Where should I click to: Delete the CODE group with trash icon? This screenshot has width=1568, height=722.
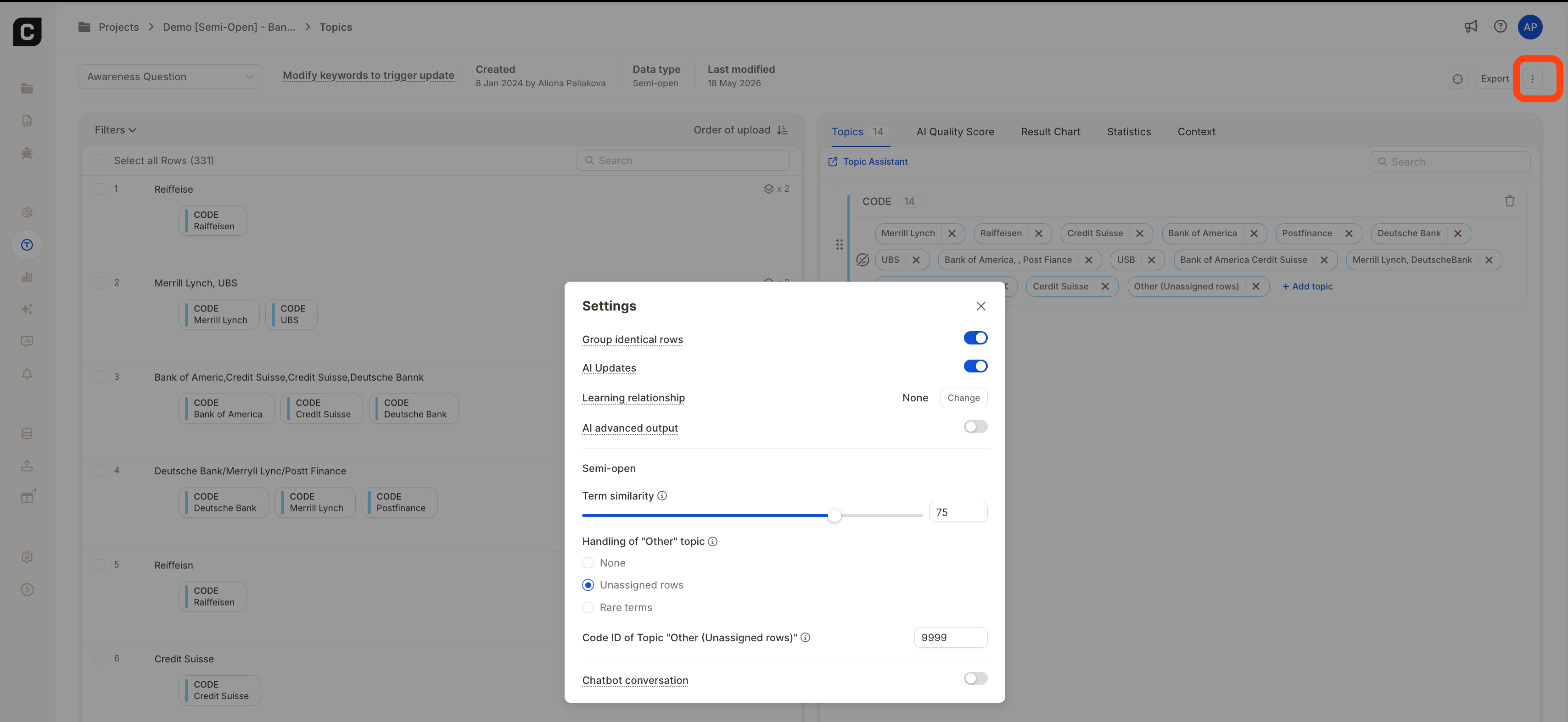(1510, 201)
